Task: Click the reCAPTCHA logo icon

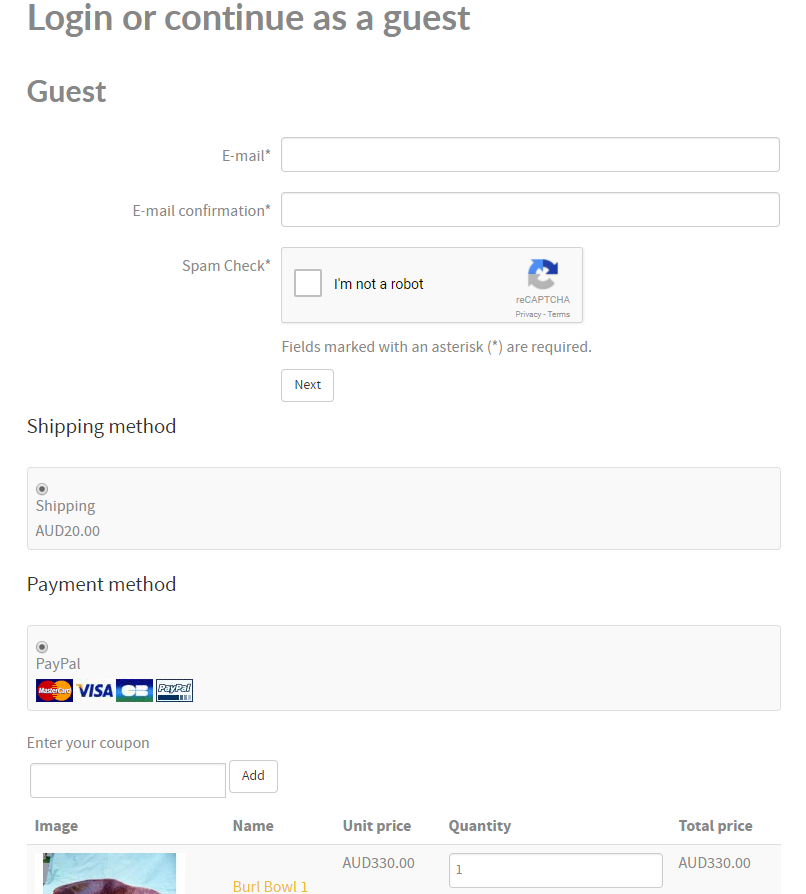Action: 543,275
